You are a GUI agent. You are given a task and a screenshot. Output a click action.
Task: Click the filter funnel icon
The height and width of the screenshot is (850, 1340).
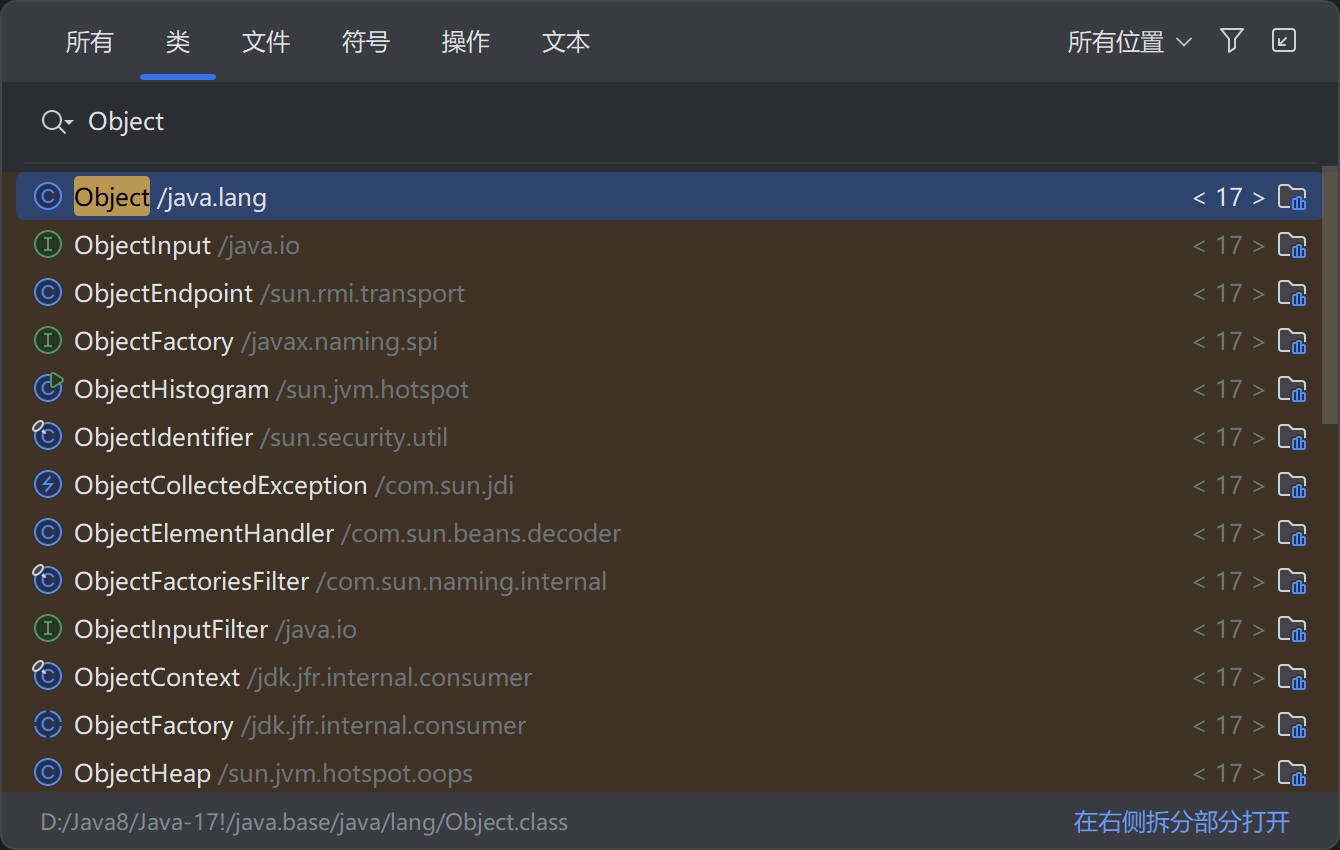1232,41
